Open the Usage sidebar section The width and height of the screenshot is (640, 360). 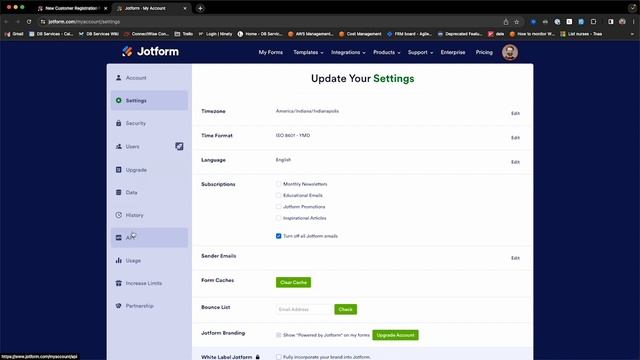[149, 260]
